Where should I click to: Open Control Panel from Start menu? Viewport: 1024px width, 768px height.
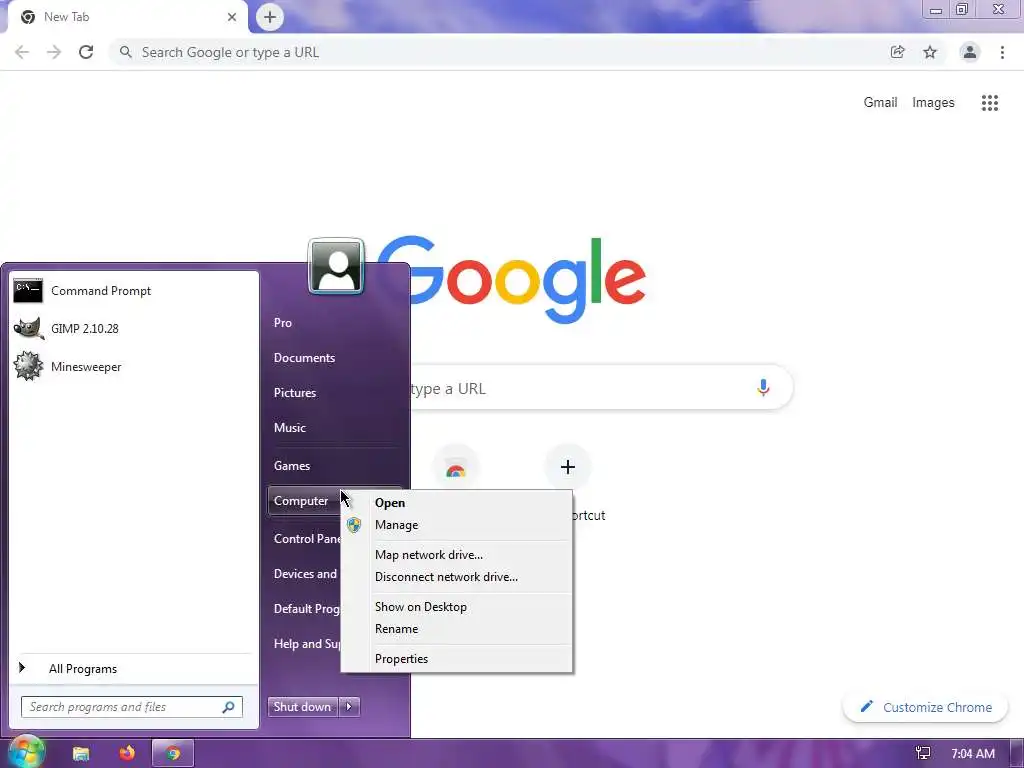click(x=307, y=539)
